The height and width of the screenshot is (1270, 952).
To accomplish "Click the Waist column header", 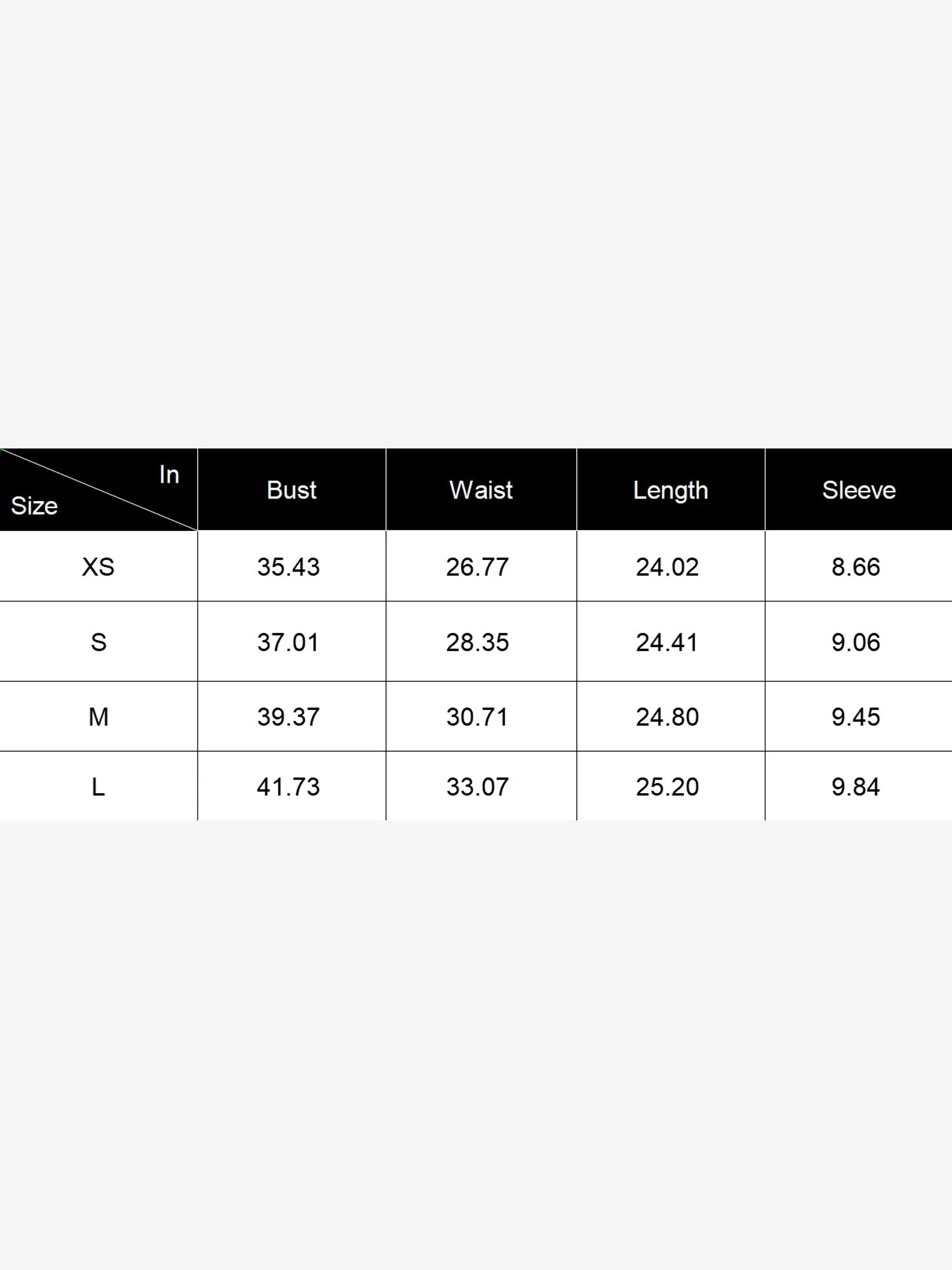I will [480, 490].
